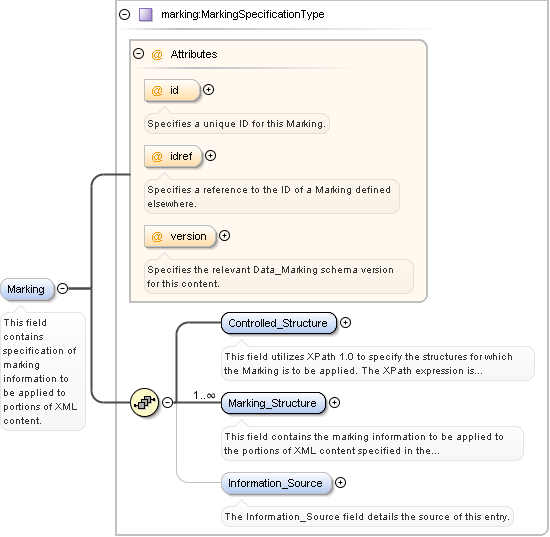This screenshot has width=550, height=537.
Task: Select the Controlled_Structure element box
Action: (x=279, y=323)
